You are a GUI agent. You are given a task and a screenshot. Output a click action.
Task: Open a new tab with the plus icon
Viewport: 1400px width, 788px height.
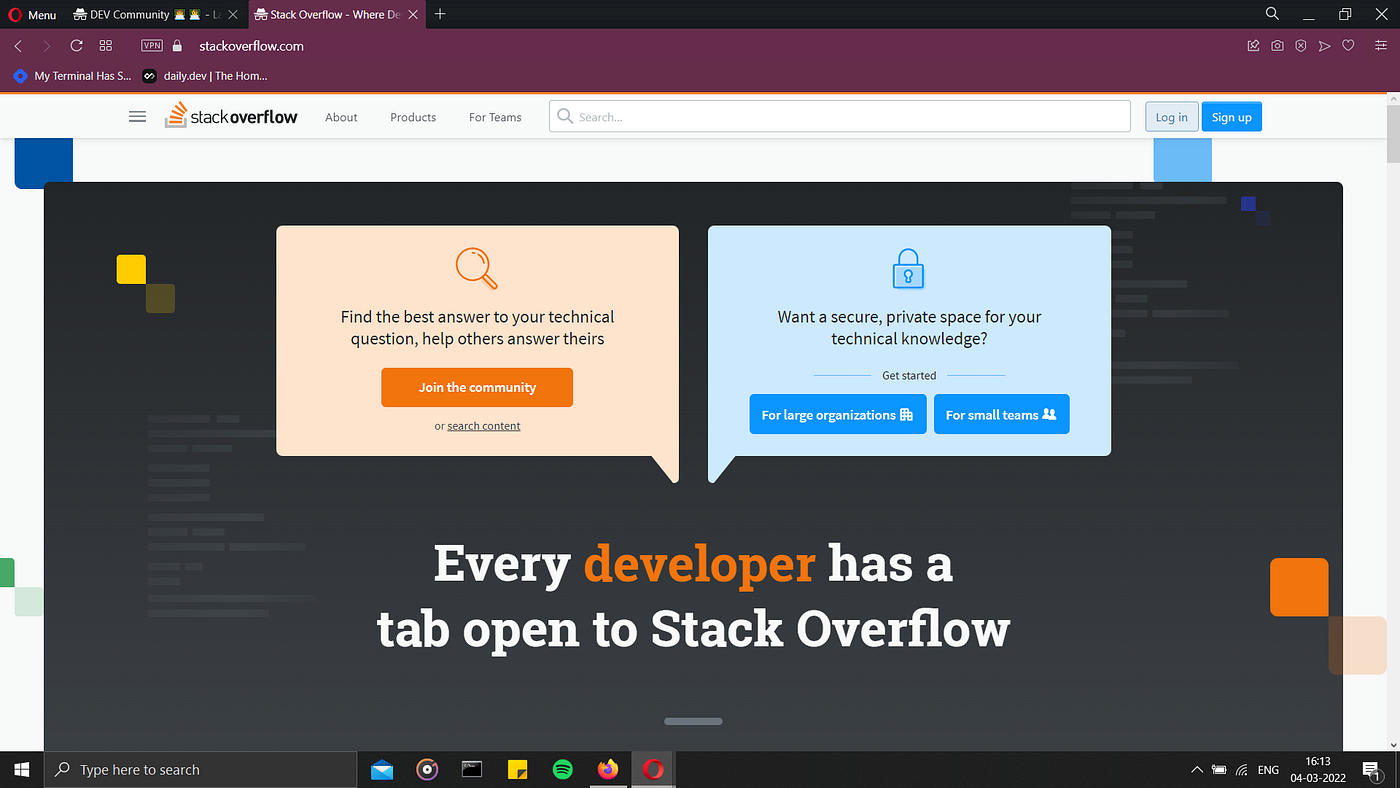pyautogui.click(x=440, y=14)
